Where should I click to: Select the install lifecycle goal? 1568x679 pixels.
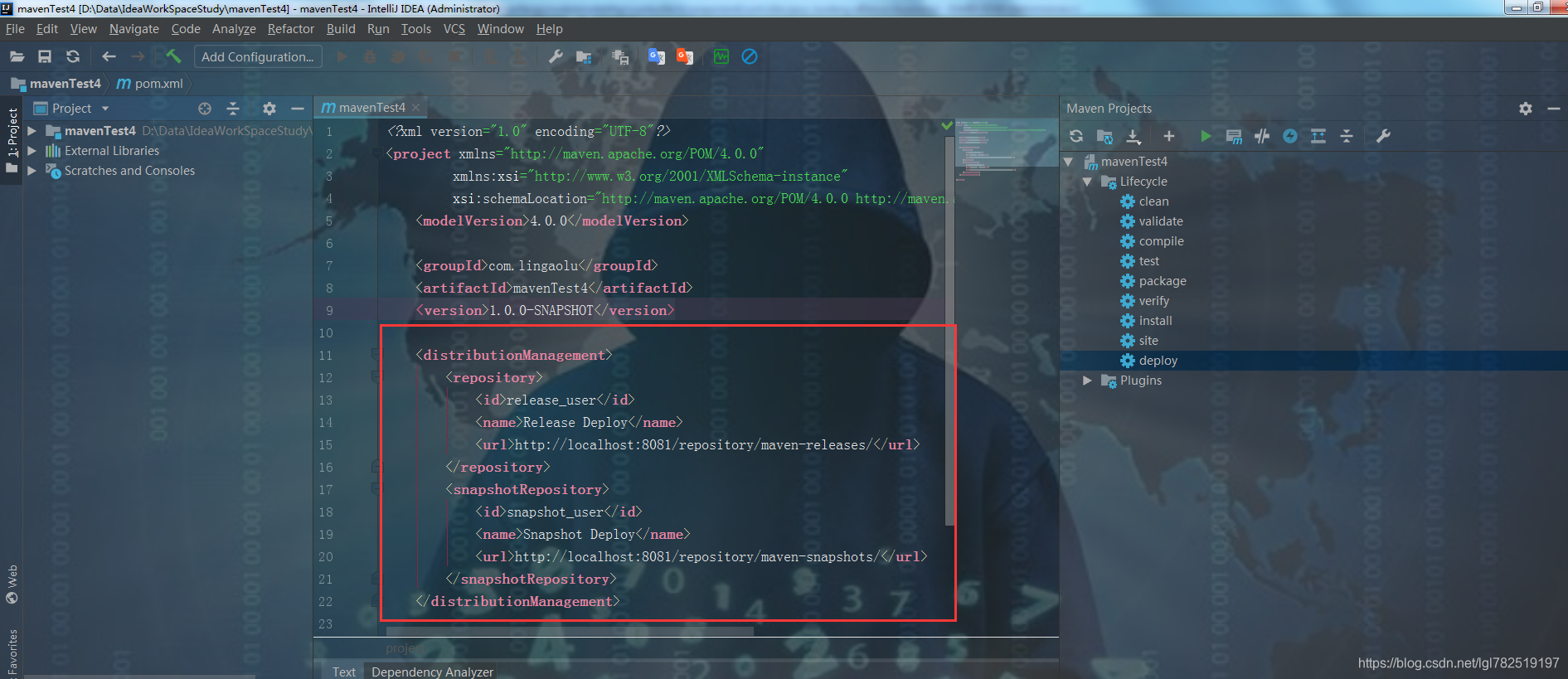pos(1155,321)
